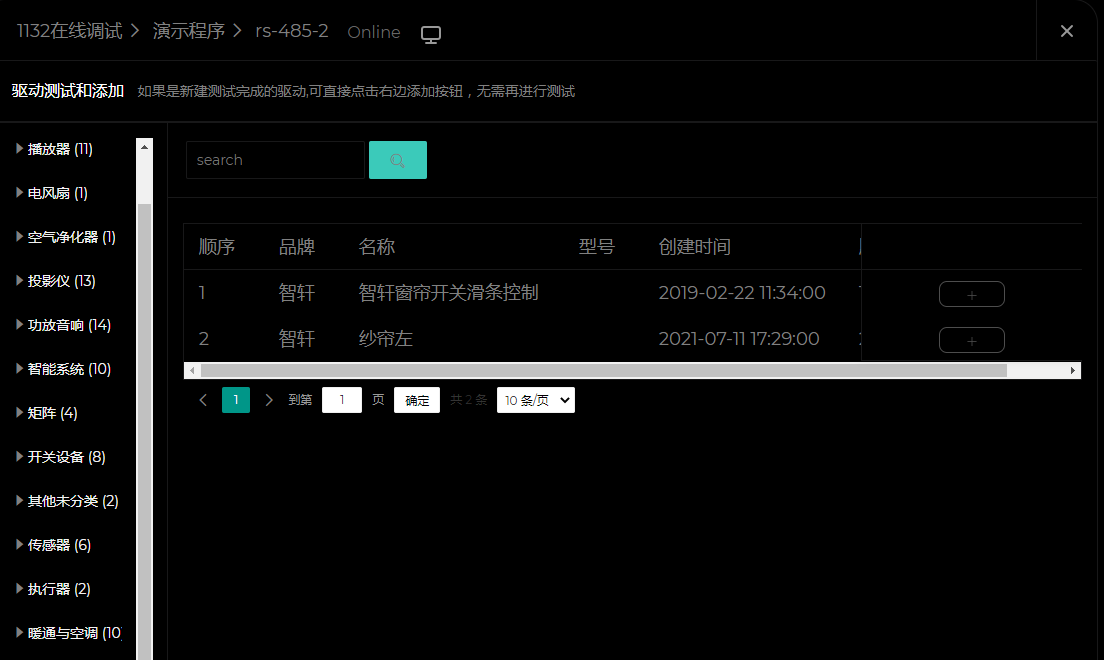The width and height of the screenshot is (1104, 660).
Task: Expand the 播放器 (11) category
Action: tap(20, 149)
